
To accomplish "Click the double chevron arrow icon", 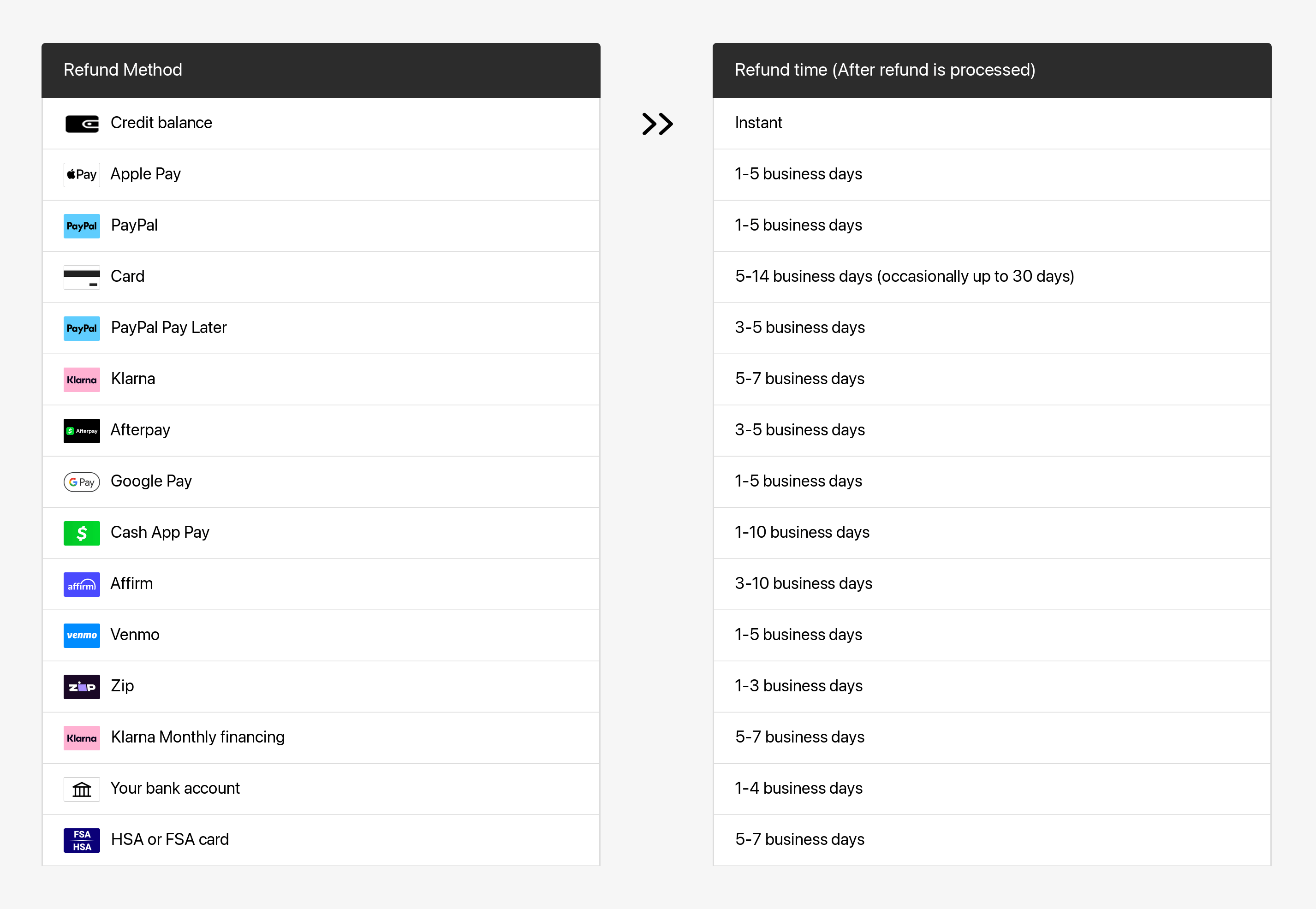I will [x=657, y=124].
